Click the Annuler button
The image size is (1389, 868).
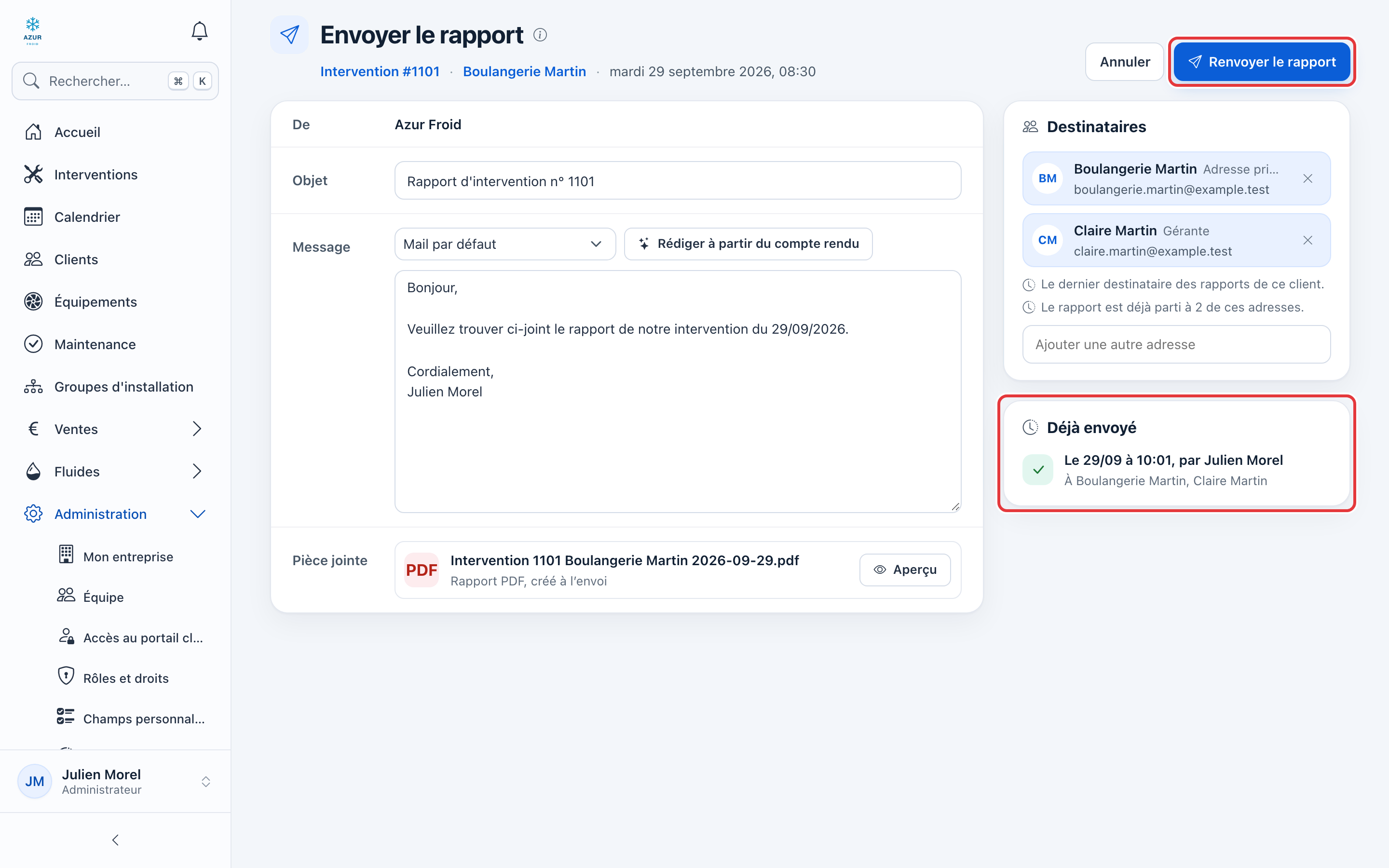[x=1124, y=62]
